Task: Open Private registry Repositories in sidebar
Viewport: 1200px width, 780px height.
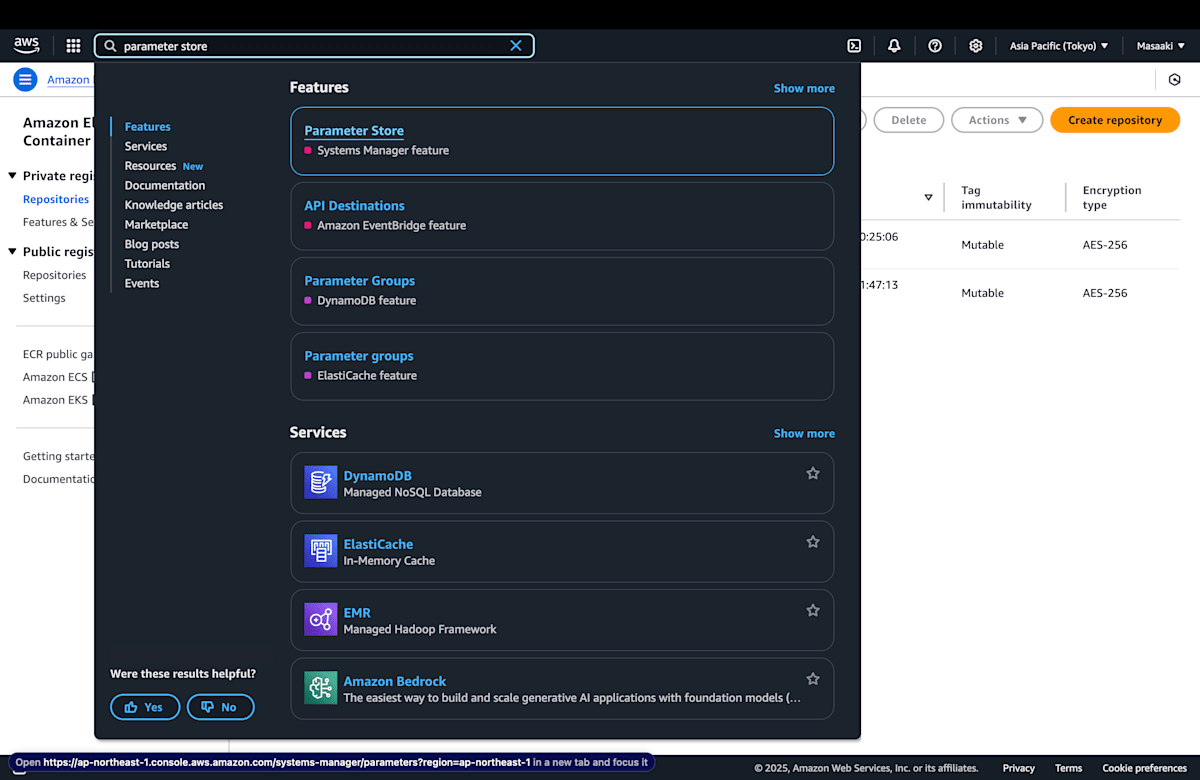Action: click(56, 199)
